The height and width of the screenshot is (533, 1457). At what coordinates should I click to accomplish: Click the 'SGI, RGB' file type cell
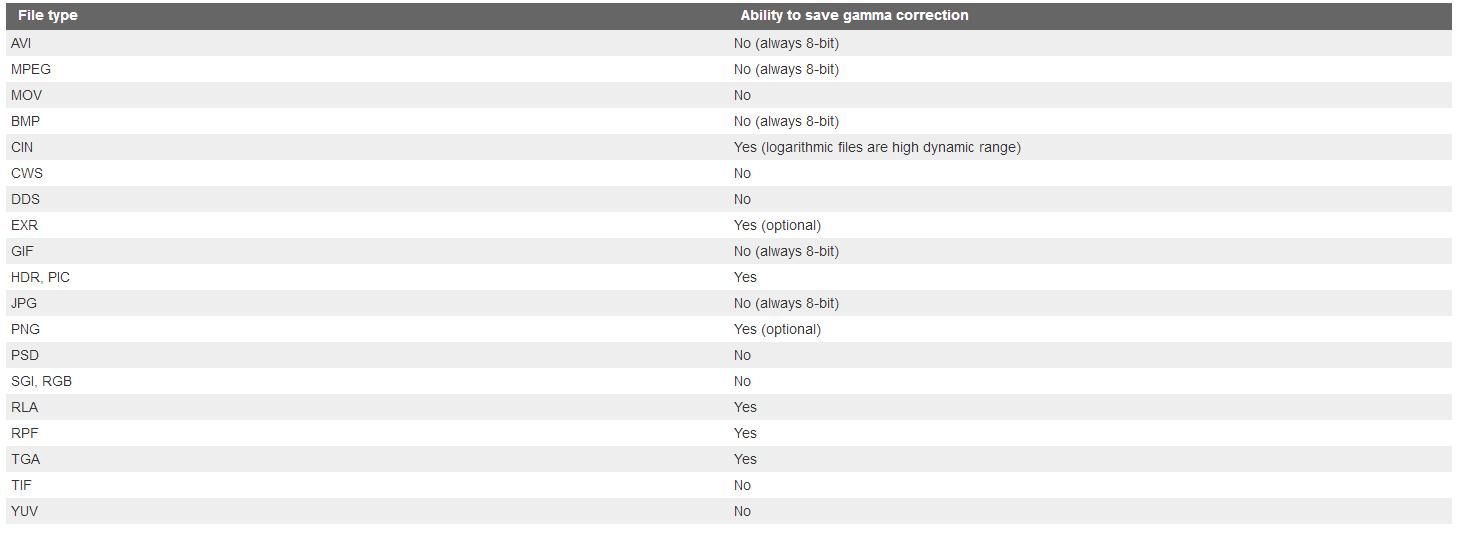(x=42, y=381)
